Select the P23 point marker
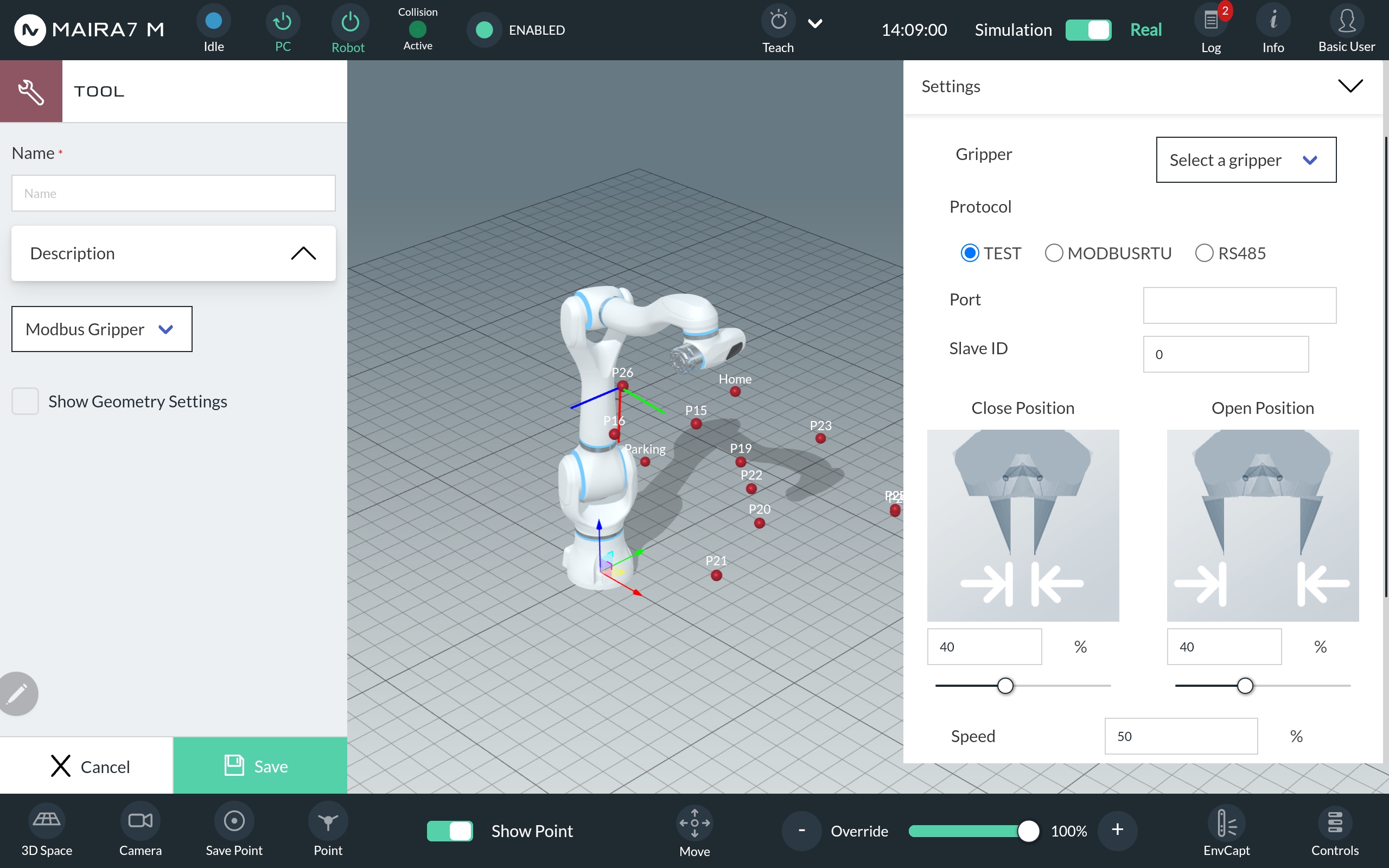 (x=821, y=438)
